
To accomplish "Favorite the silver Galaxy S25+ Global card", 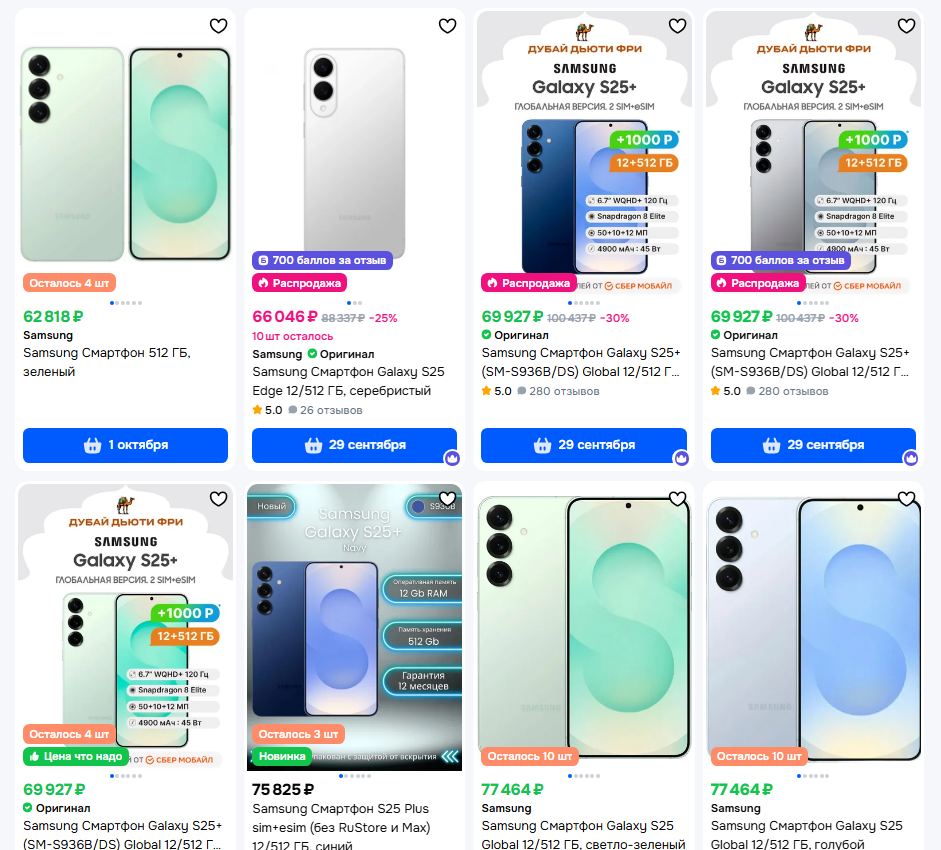I will (x=907, y=26).
